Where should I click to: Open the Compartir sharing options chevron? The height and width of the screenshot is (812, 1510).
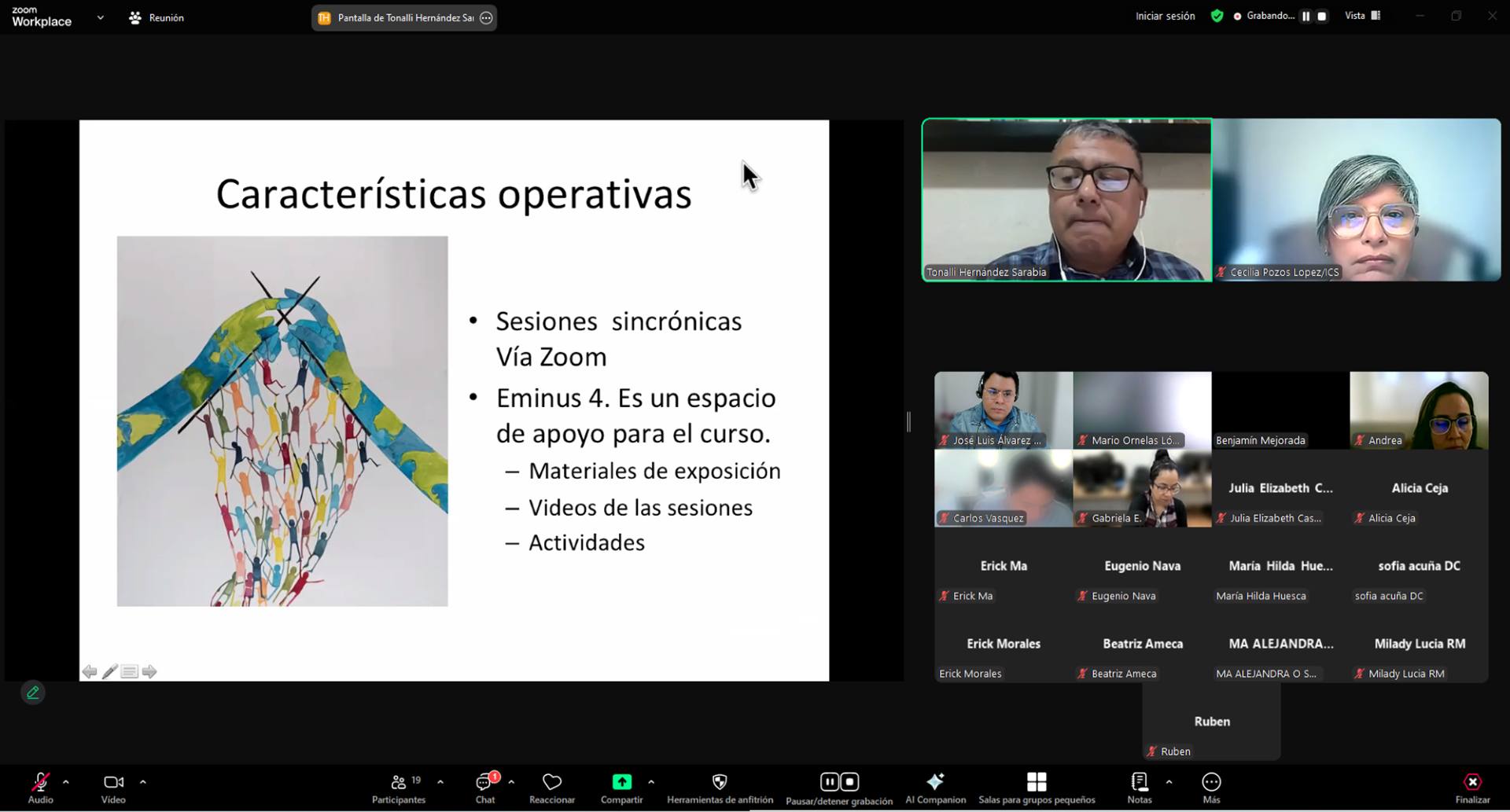(x=651, y=782)
